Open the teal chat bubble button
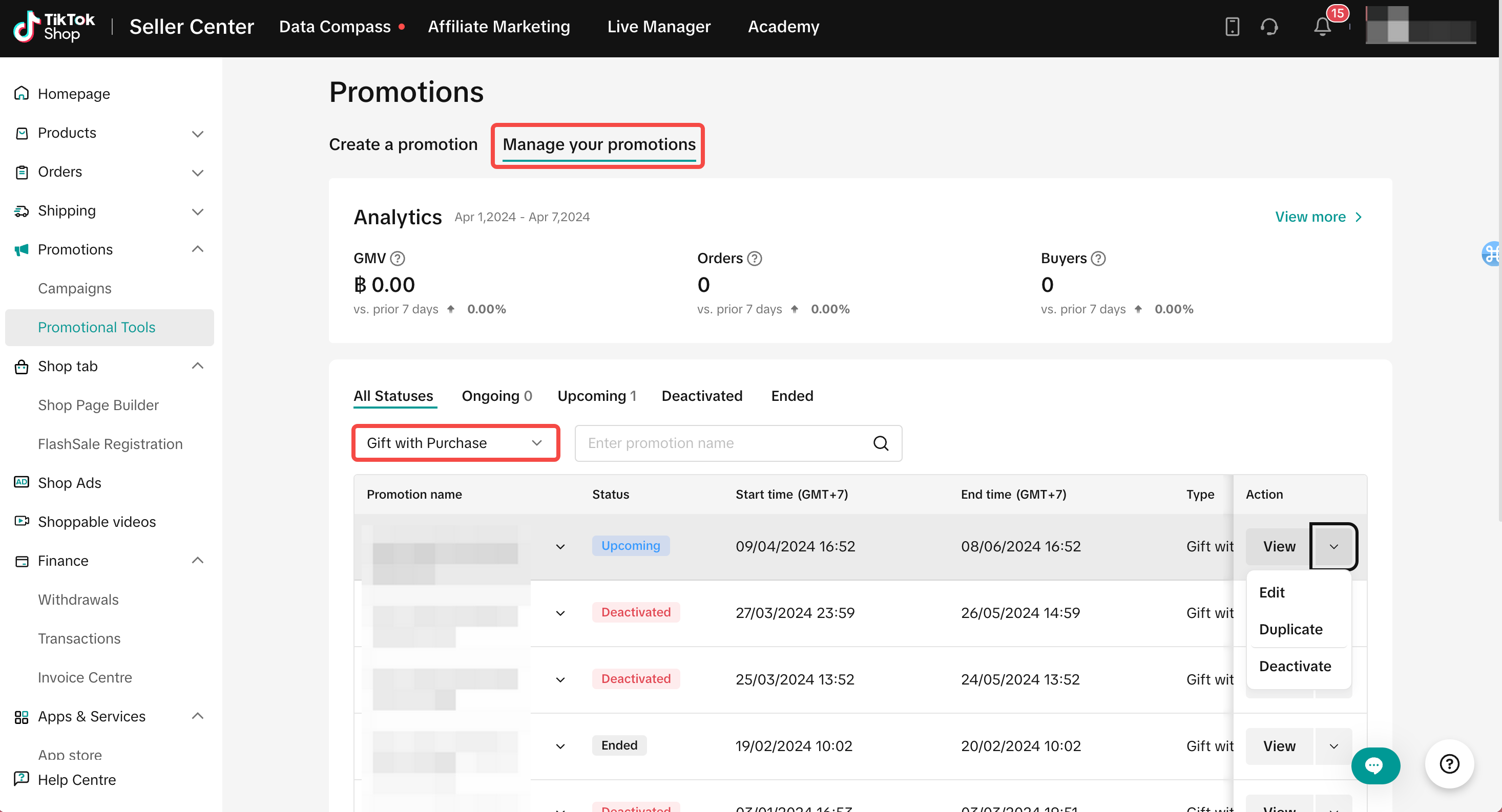The height and width of the screenshot is (812, 1502). pos(1374,765)
